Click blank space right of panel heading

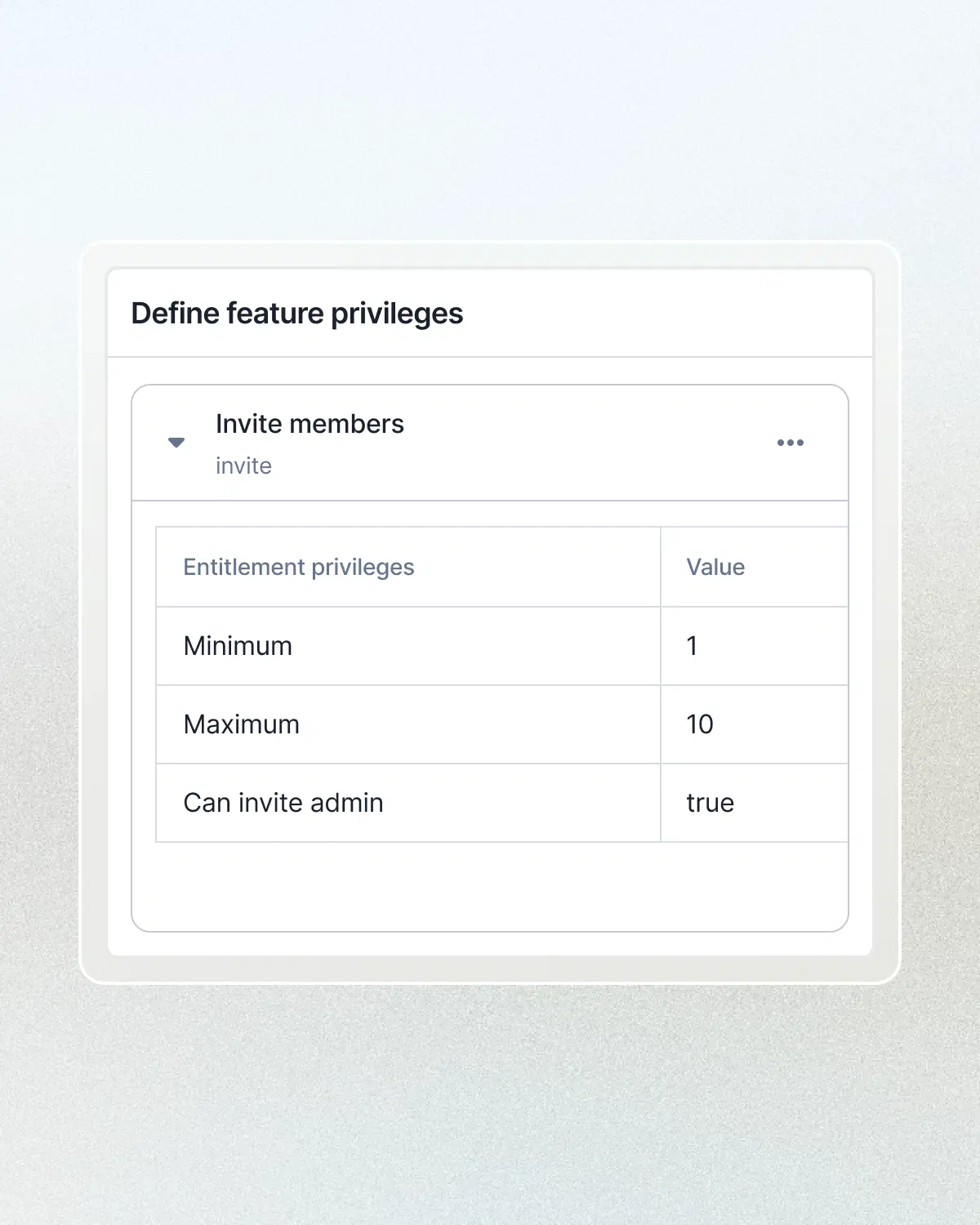pos(670,314)
